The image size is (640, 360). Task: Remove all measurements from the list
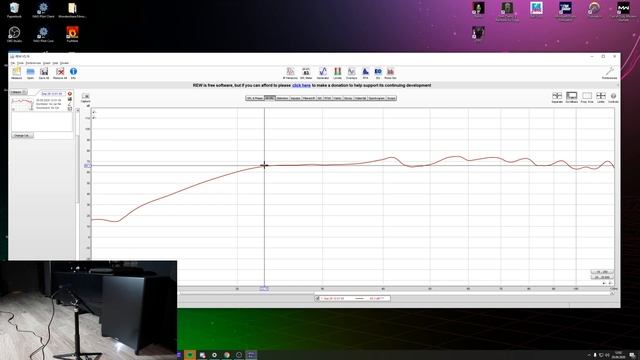click(x=60, y=73)
